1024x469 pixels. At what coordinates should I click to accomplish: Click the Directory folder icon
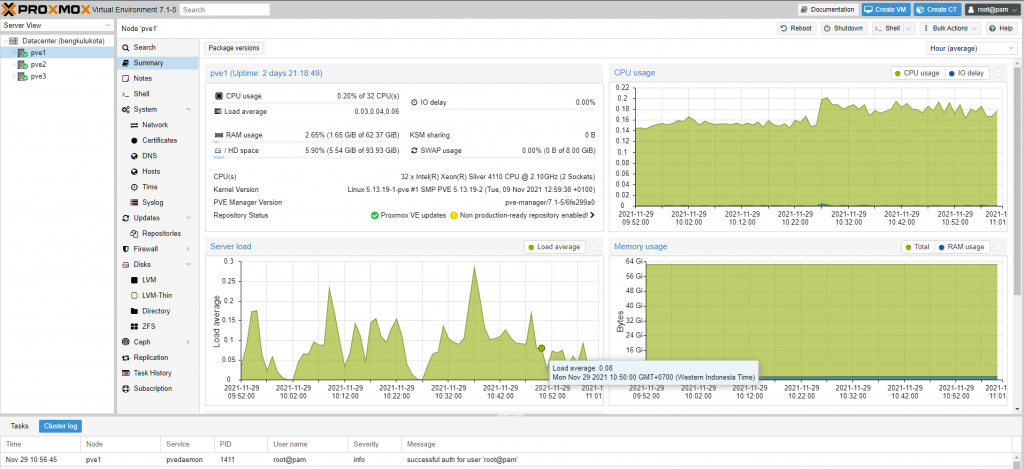[x=135, y=311]
